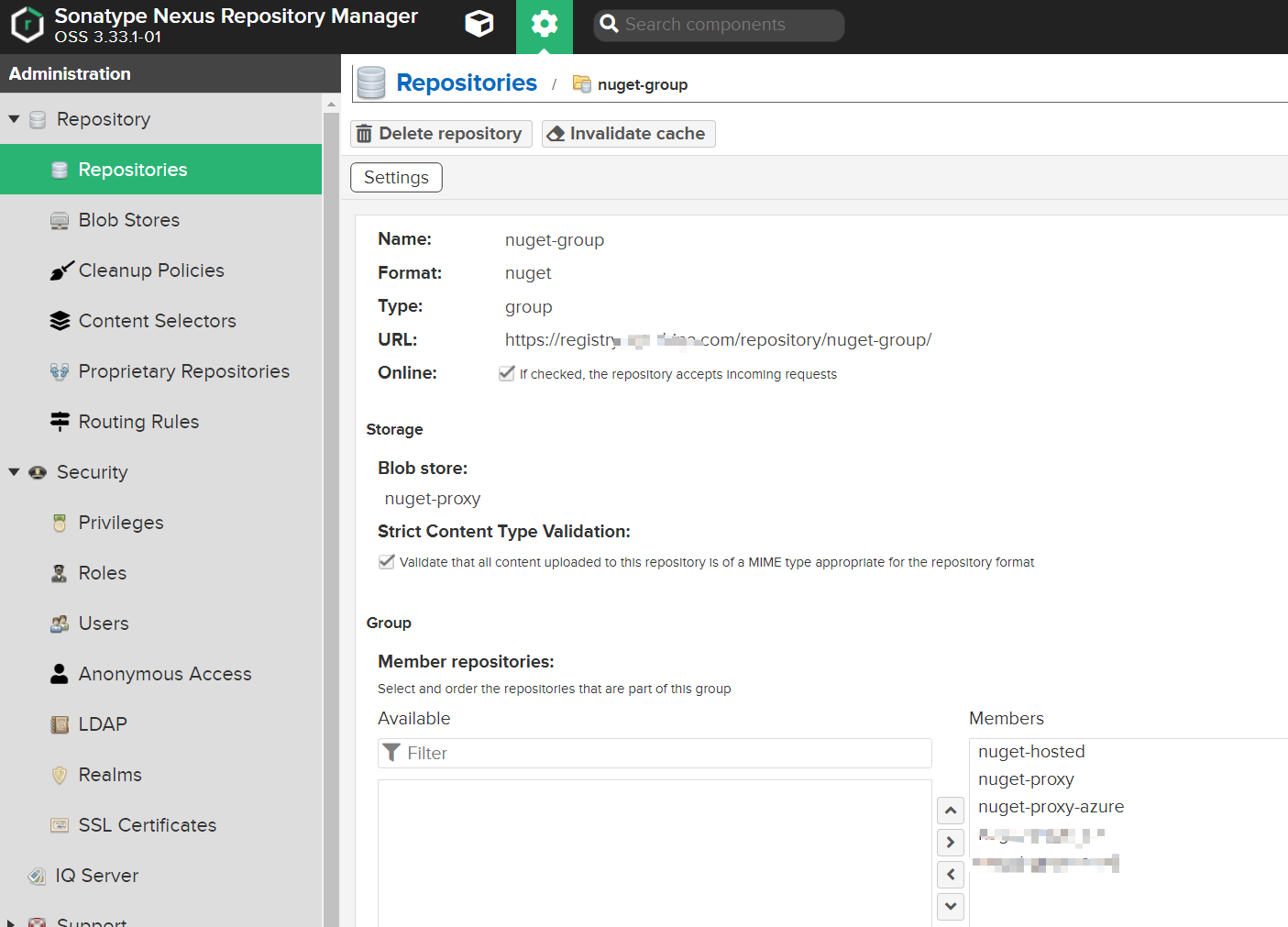Open Anonymous Access in sidebar
The image size is (1288, 927).
[160, 674]
